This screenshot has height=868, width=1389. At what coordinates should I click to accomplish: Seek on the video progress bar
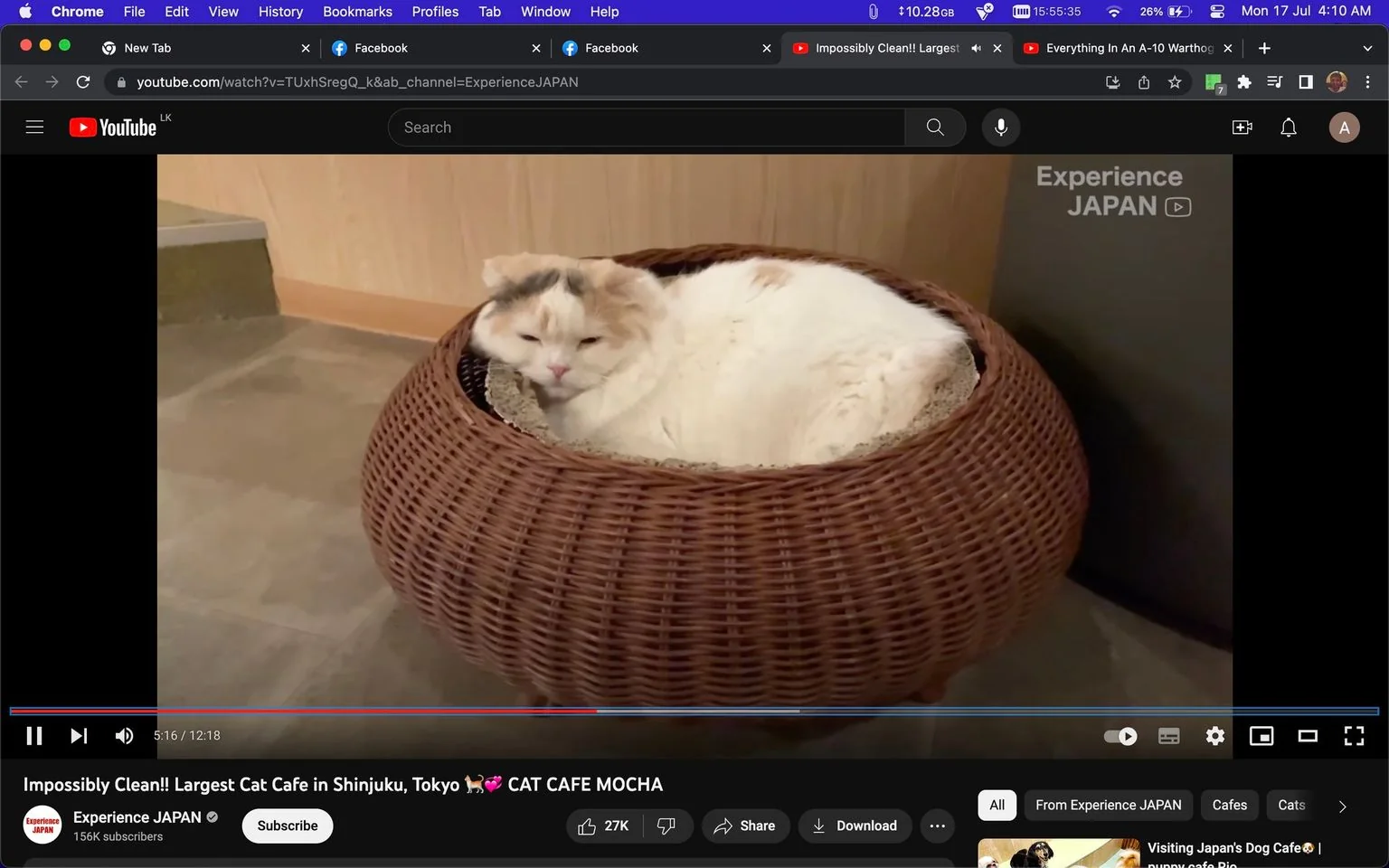(x=694, y=711)
